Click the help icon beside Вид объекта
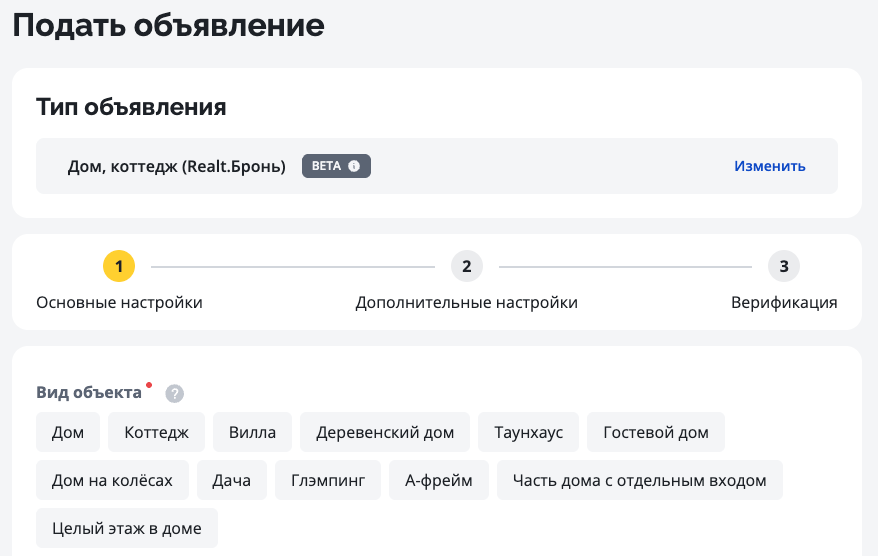The height and width of the screenshot is (556, 878). click(174, 393)
